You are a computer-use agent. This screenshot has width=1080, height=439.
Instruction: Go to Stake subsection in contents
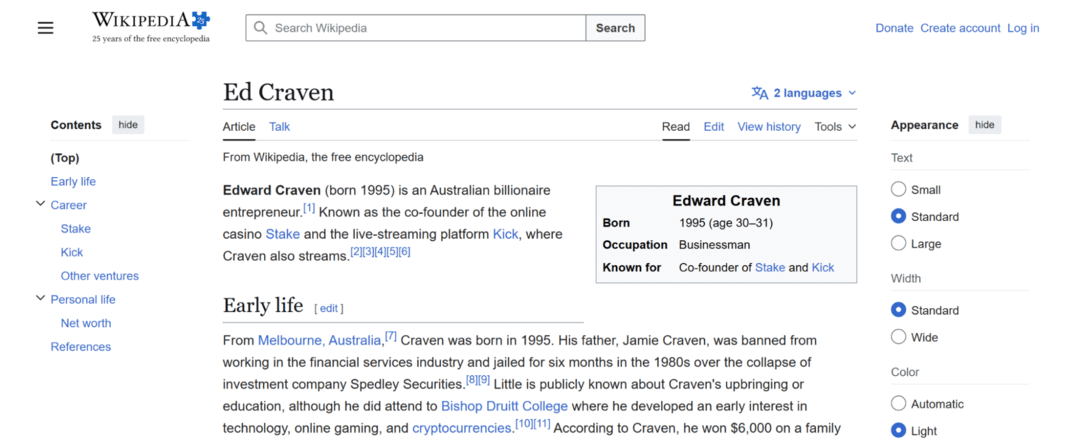click(76, 229)
